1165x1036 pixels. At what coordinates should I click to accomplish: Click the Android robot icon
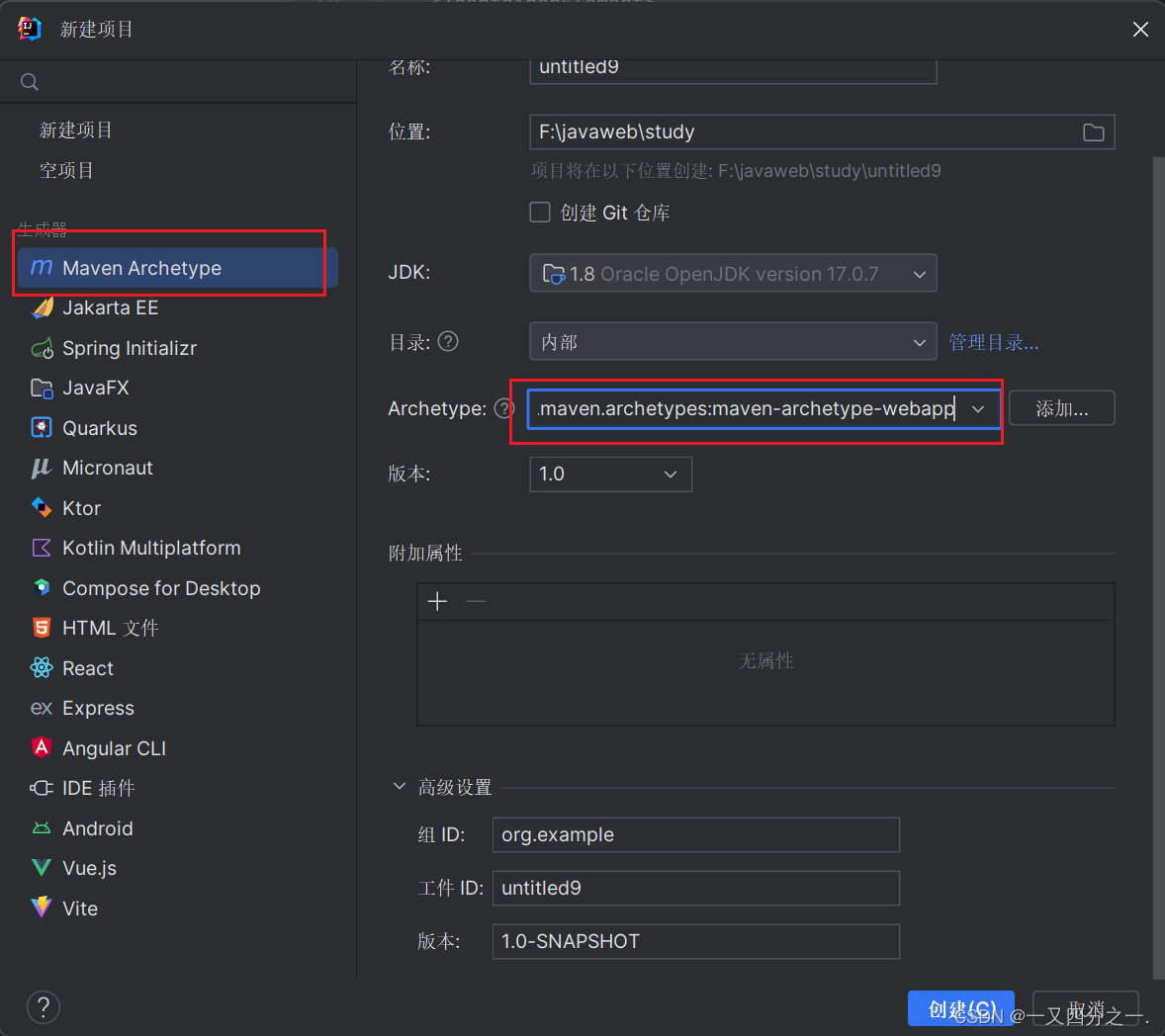(42, 828)
